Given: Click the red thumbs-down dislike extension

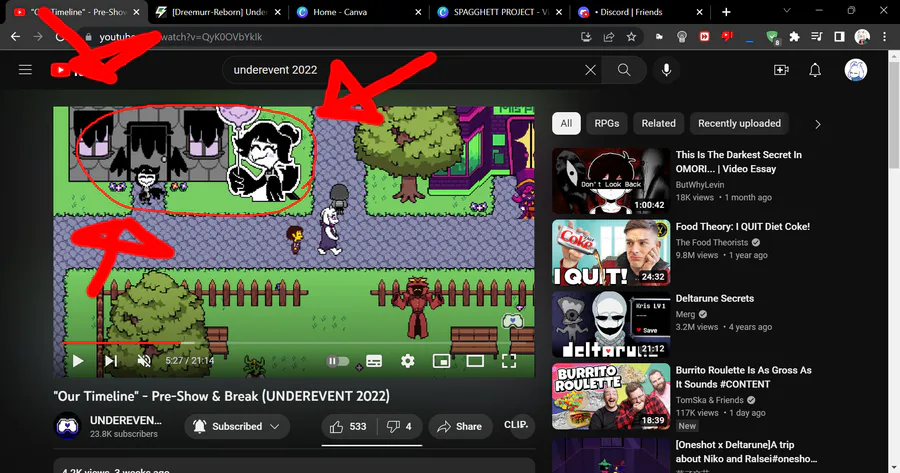Looking at the screenshot, I should pyautogui.click(x=727, y=37).
